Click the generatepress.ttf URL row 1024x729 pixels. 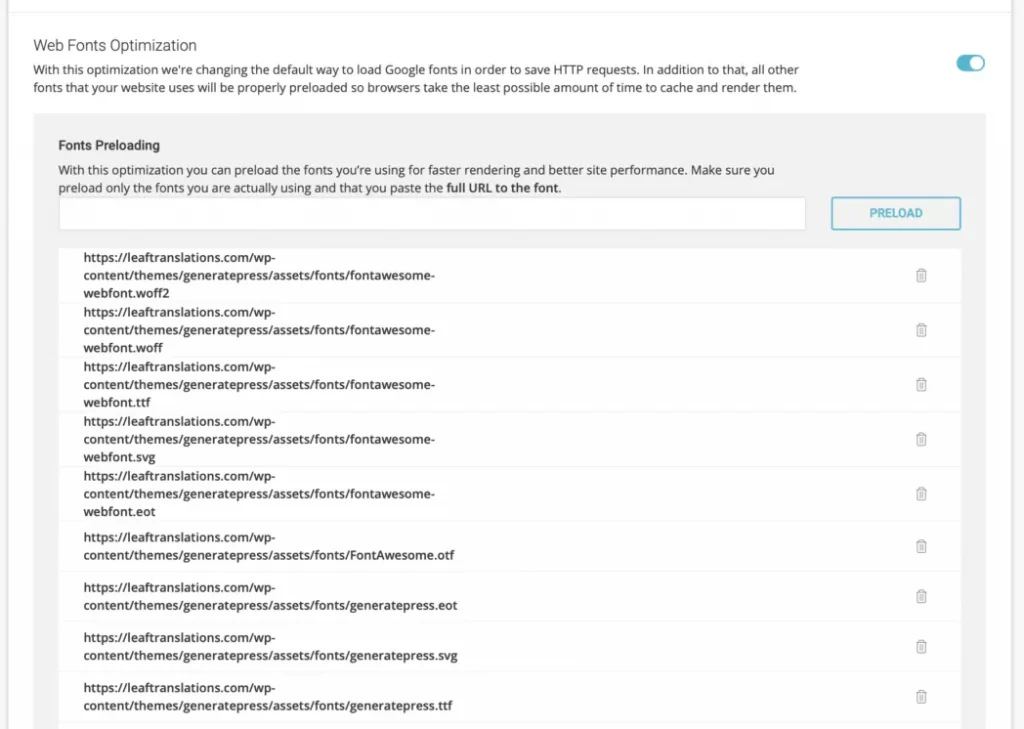(x=509, y=697)
